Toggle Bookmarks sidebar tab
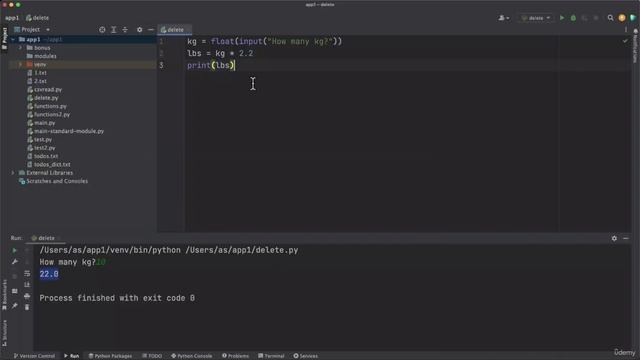640x360 pixels. (x=4, y=295)
